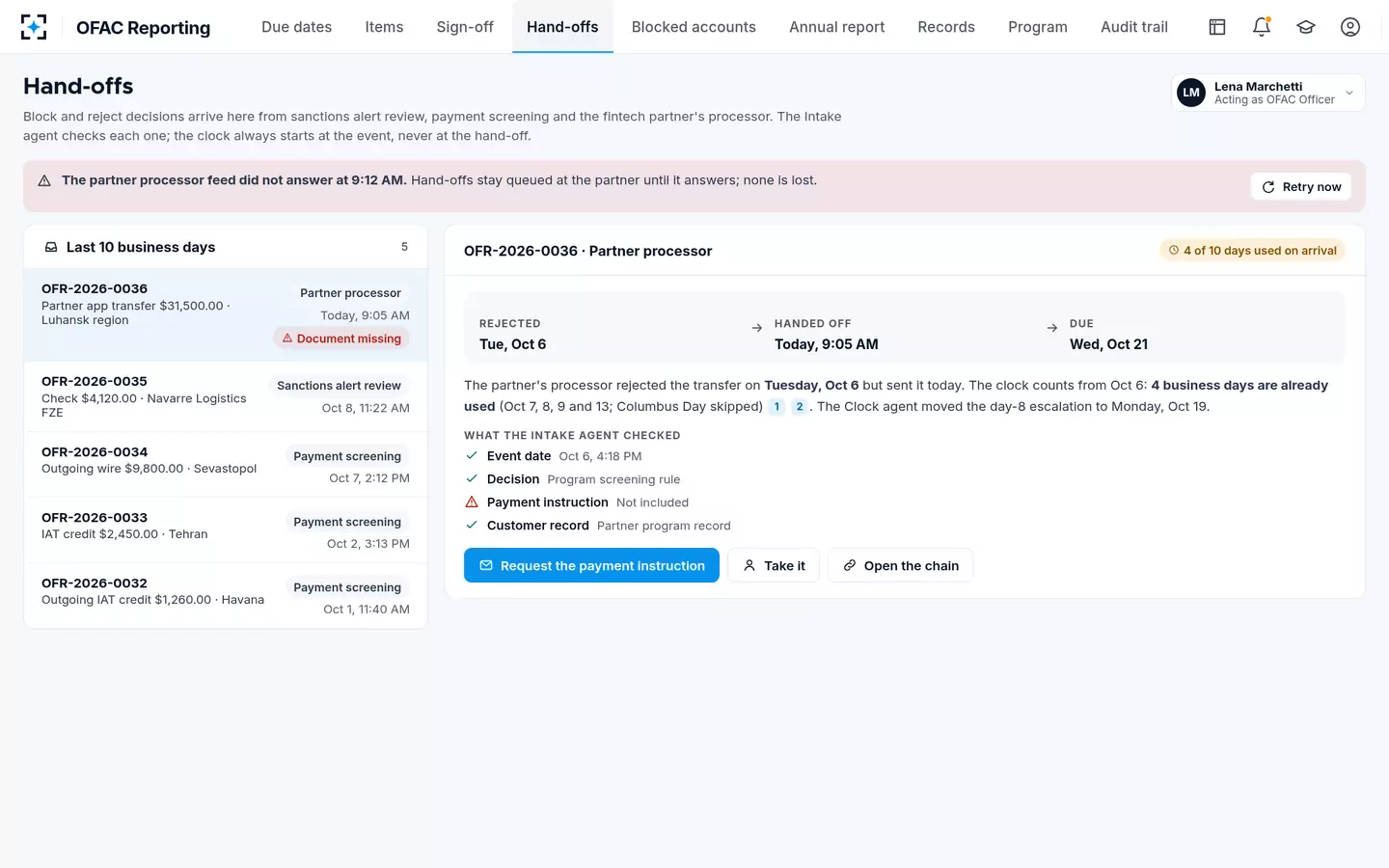Click footnote reference 1 in the explanation
Viewport: 1389px width, 868px height.
pos(776,407)
